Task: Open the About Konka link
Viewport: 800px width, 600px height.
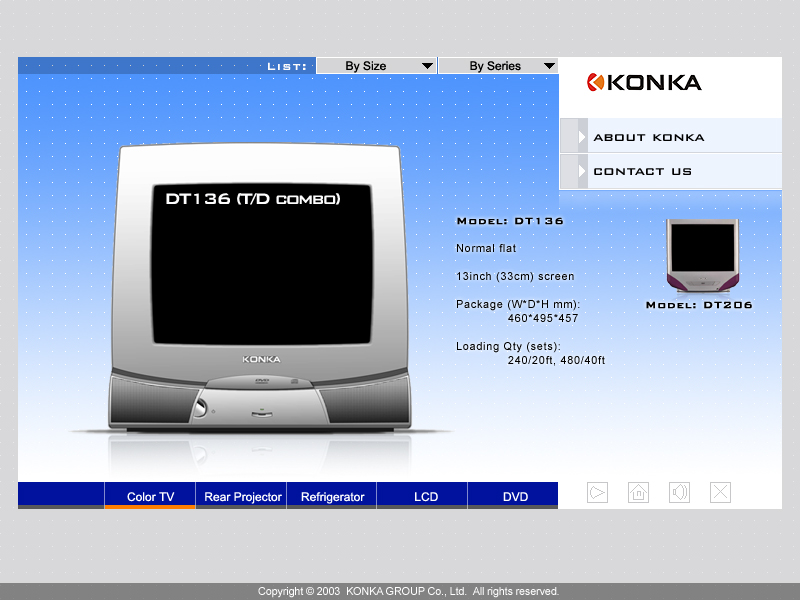Action: pyautogui.click(x=648, y=137)
